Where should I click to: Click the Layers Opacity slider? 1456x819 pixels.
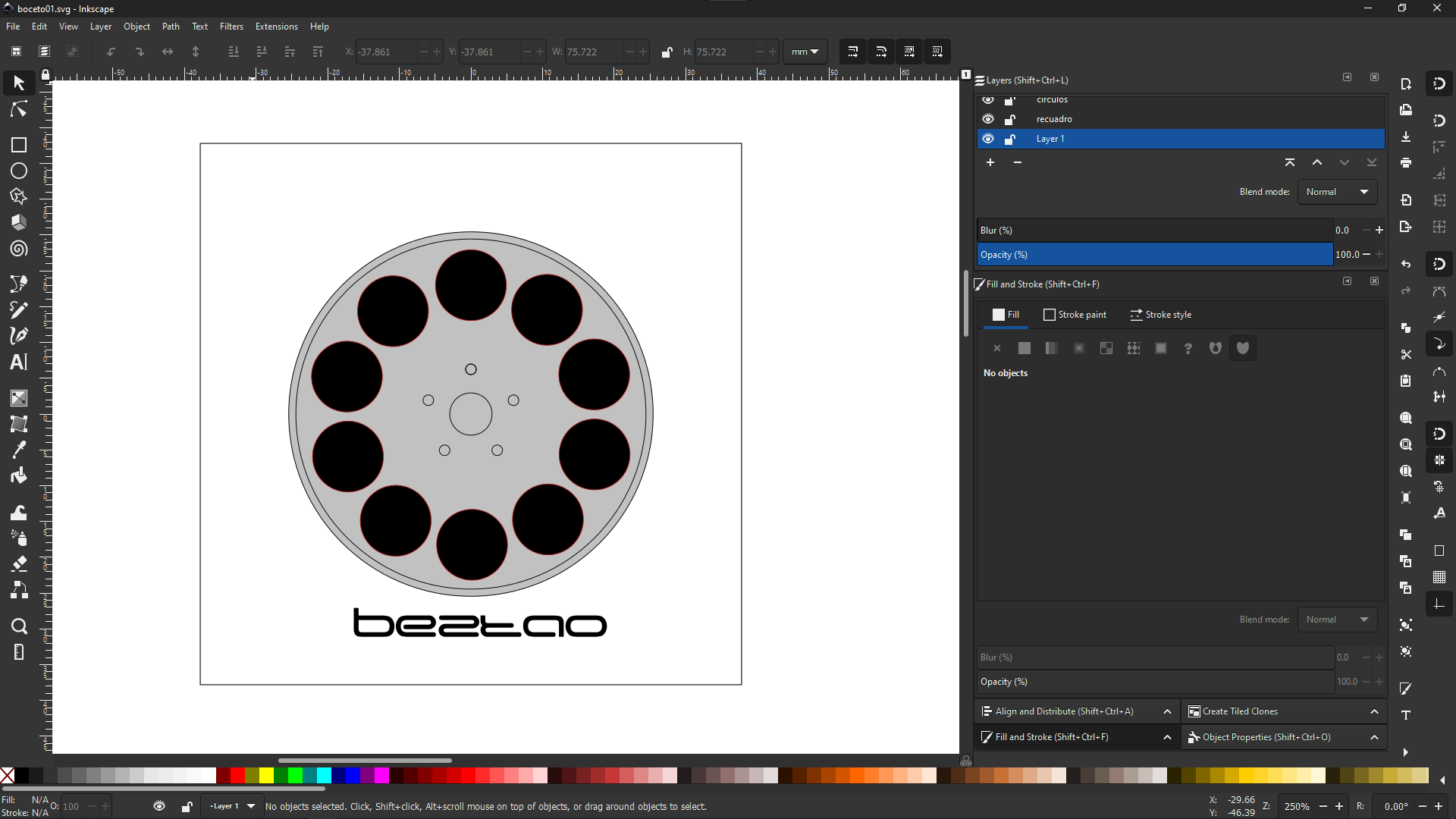pos(1155,255)
